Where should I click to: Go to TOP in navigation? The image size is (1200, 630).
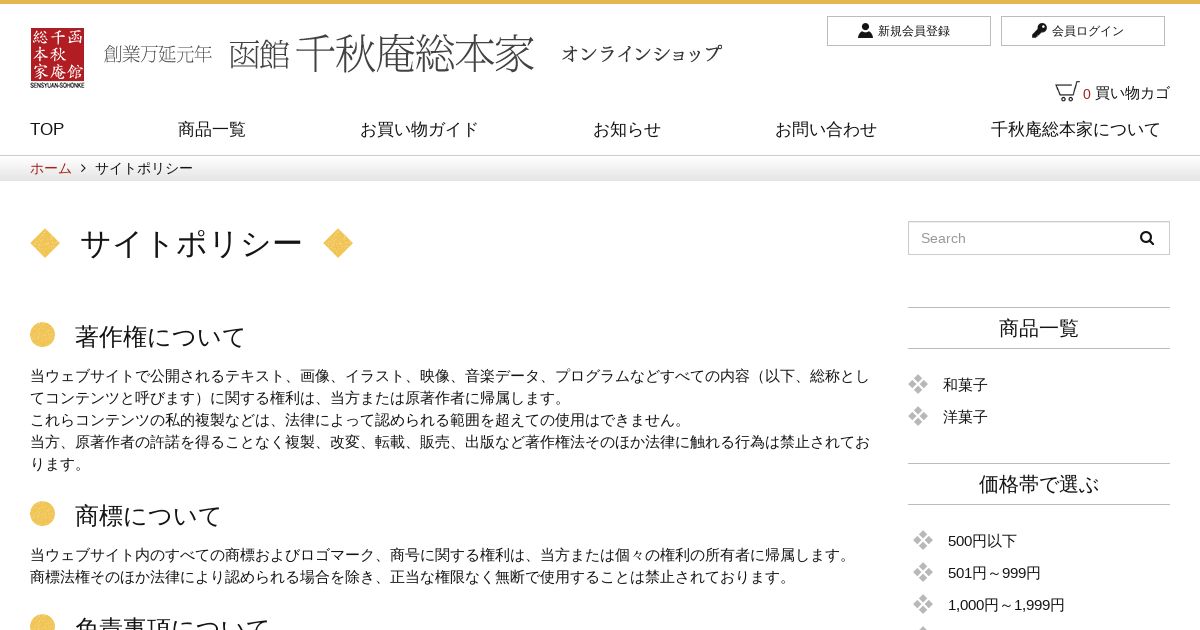coord(47,129)
